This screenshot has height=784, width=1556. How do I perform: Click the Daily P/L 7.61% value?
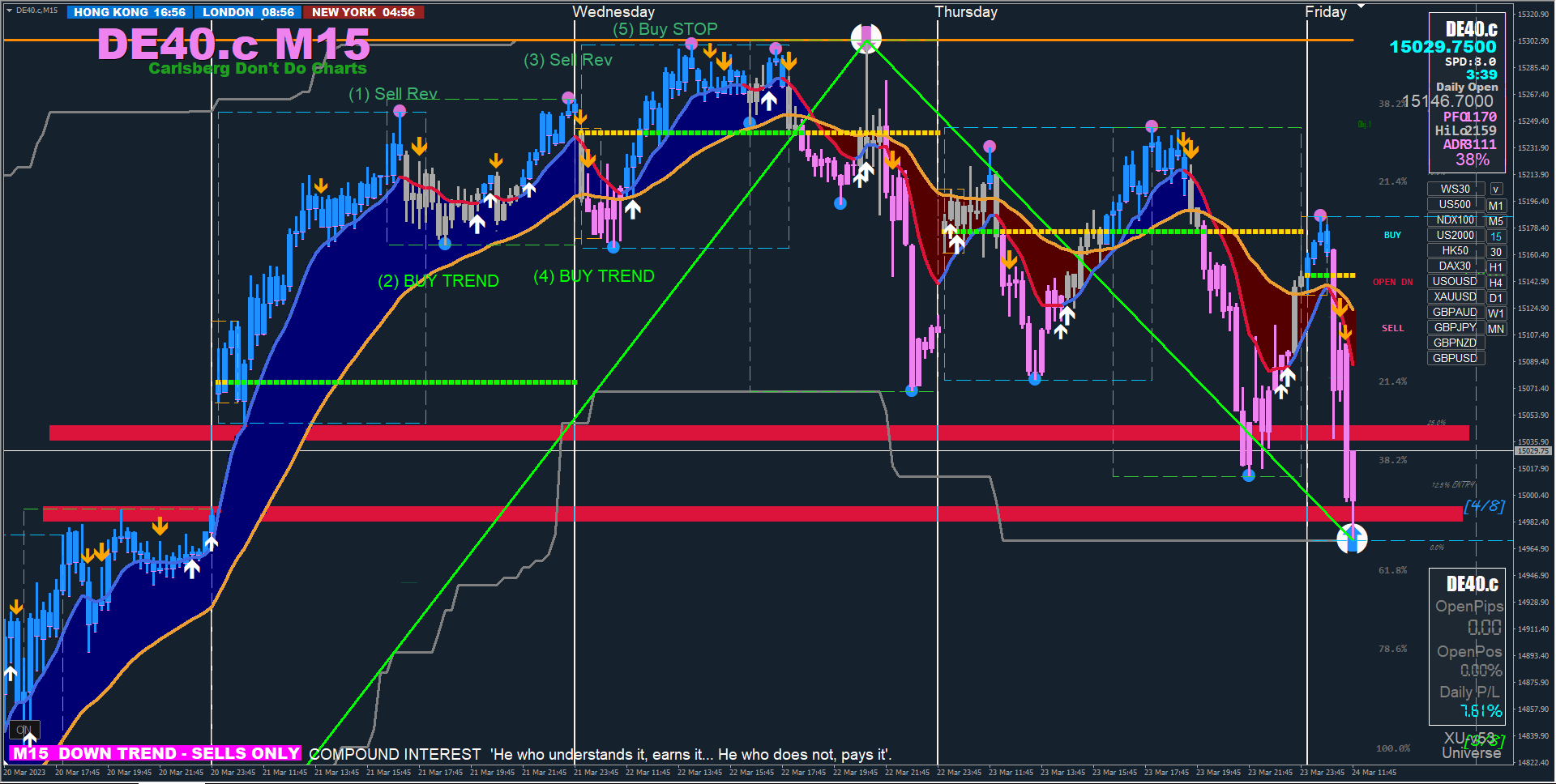click(x=1481, y=711)
